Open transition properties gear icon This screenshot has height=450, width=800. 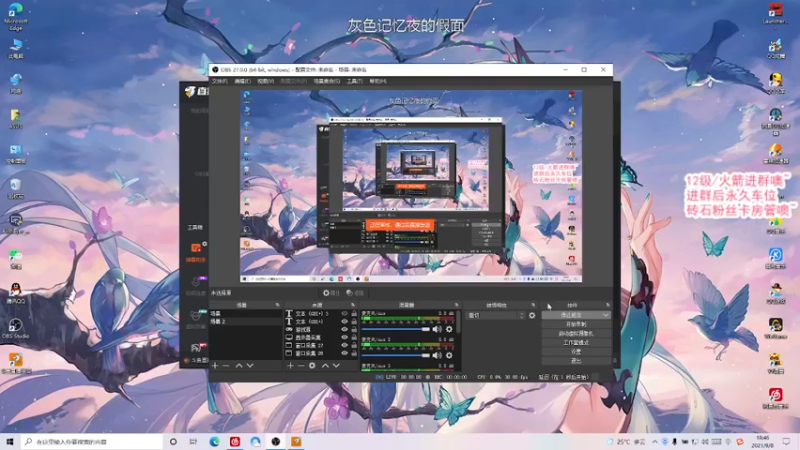[532, 316]
